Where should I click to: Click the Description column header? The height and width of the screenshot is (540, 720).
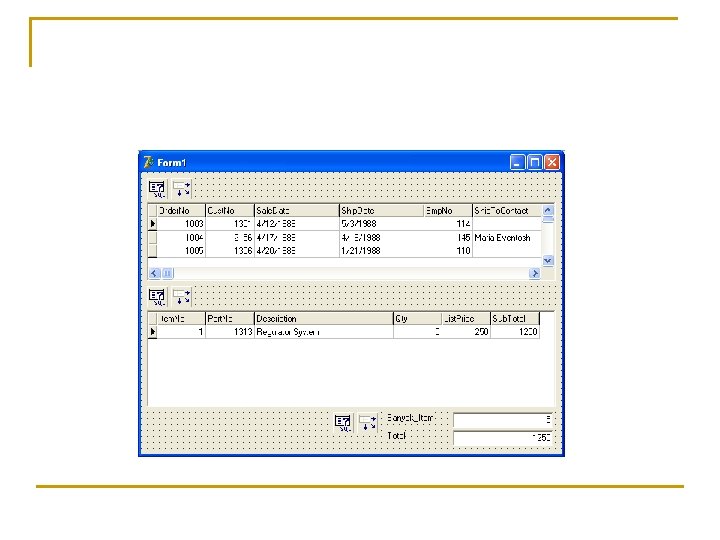pos(324,319)
